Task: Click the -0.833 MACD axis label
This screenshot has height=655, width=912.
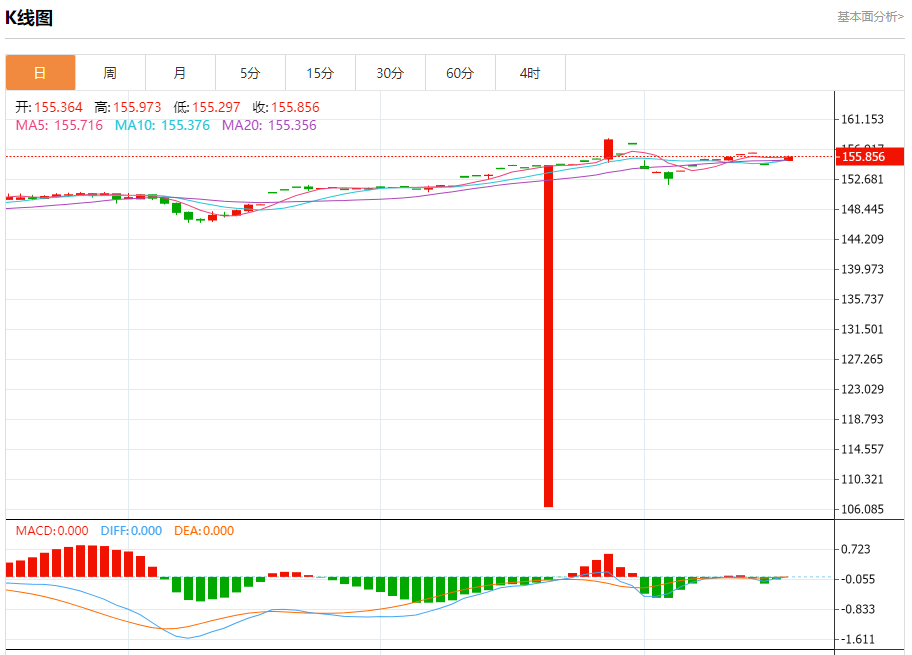Action: click(x=858, y=609)
